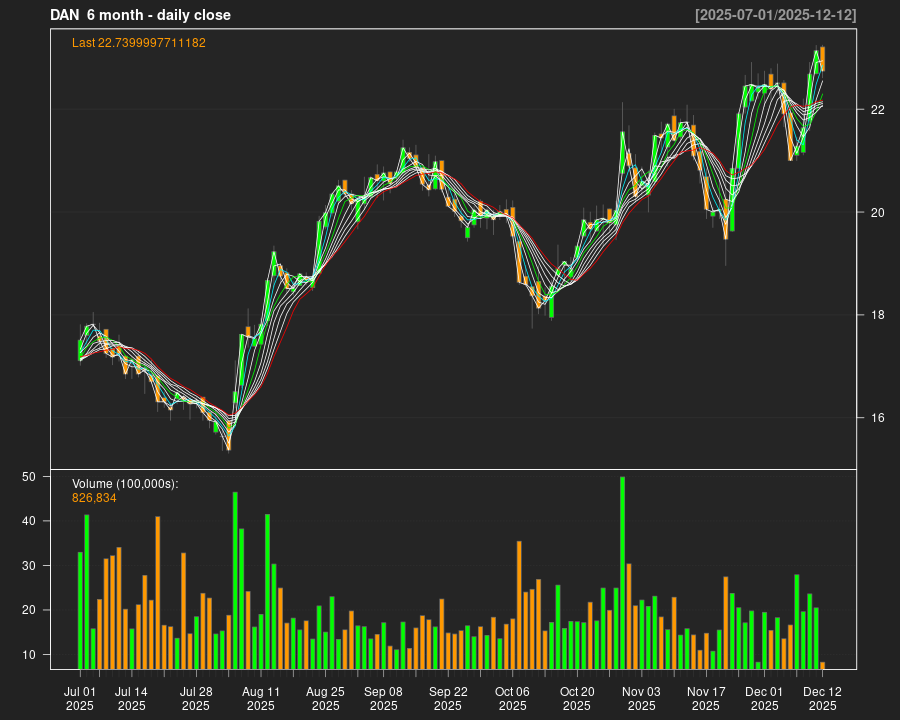
Task: Select the Last 22.7399997711182 price label
Action: [x=139, y=43]
